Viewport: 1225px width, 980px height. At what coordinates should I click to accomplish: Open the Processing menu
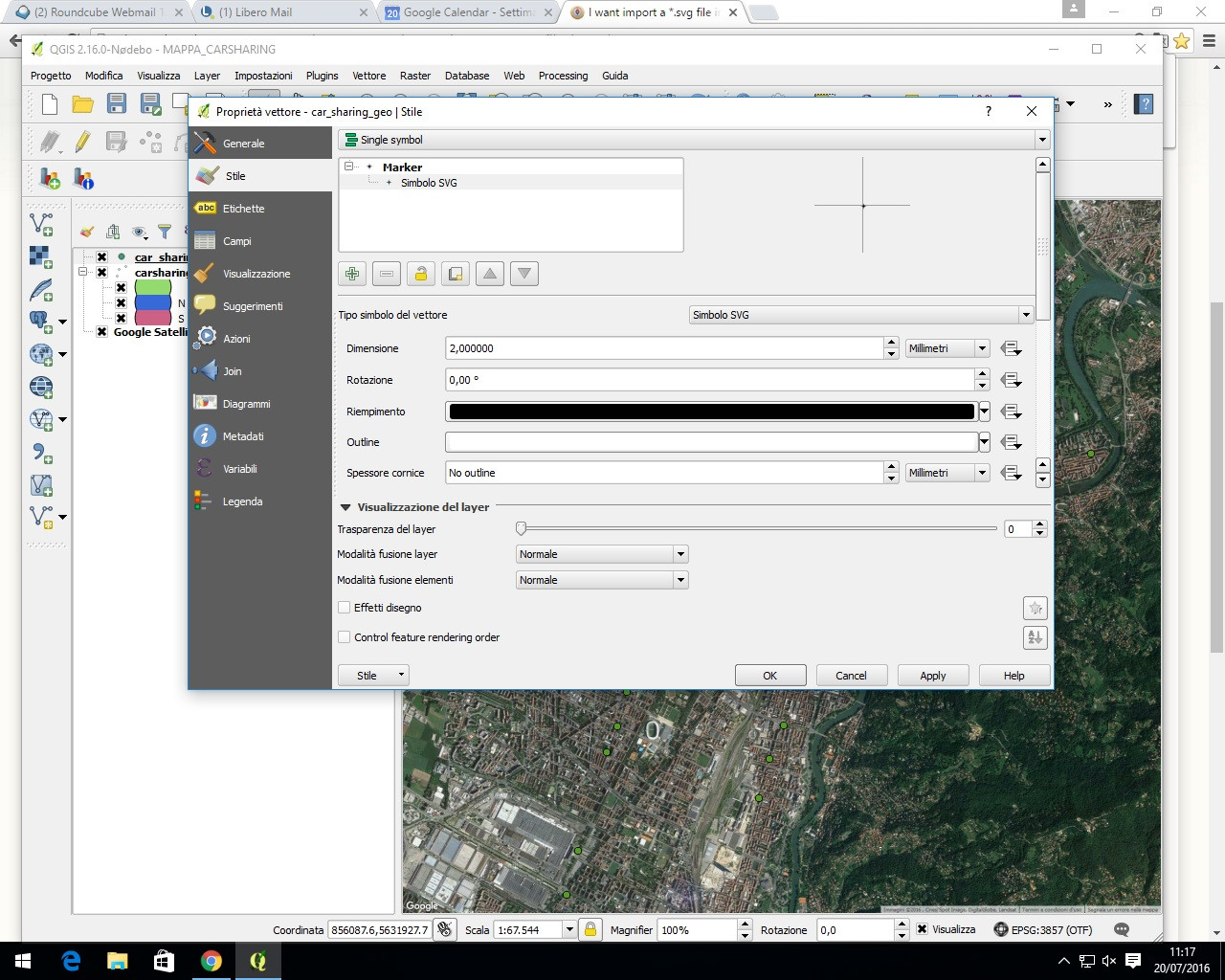click(563, 76)
